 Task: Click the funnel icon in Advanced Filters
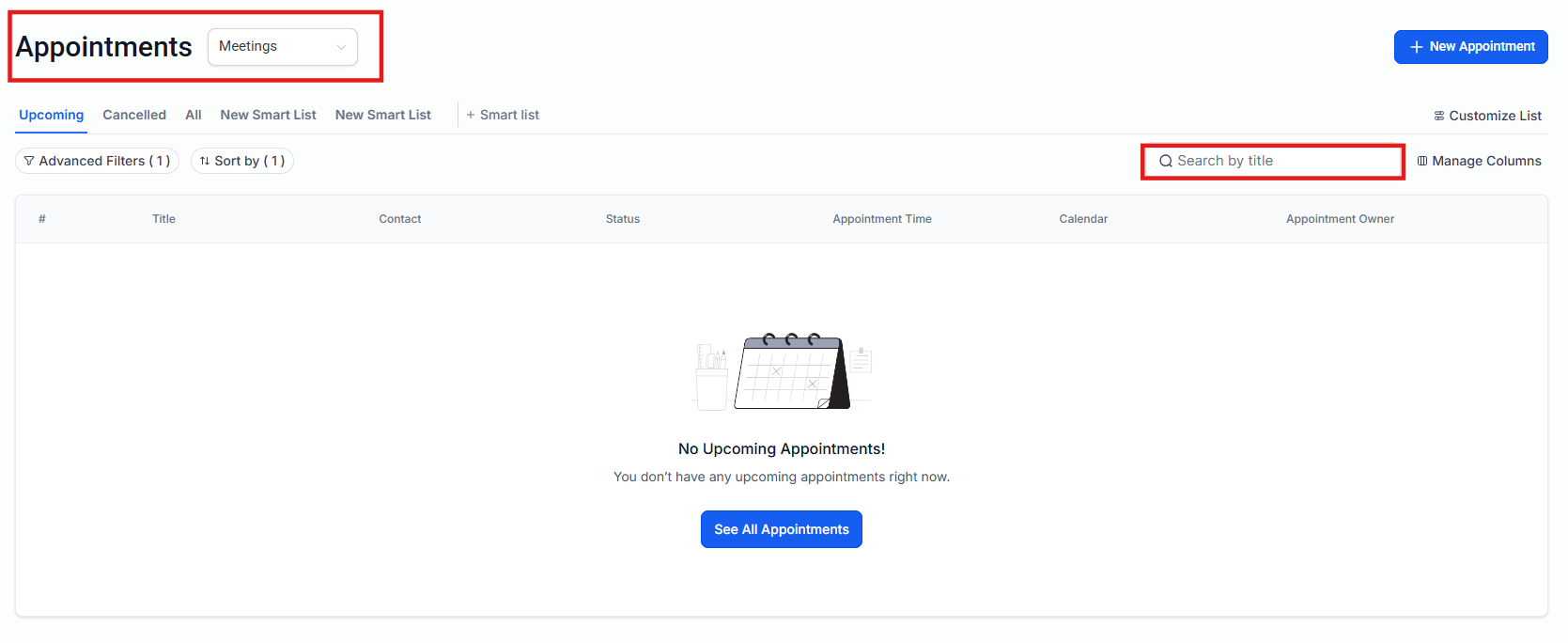coord(29,161)
